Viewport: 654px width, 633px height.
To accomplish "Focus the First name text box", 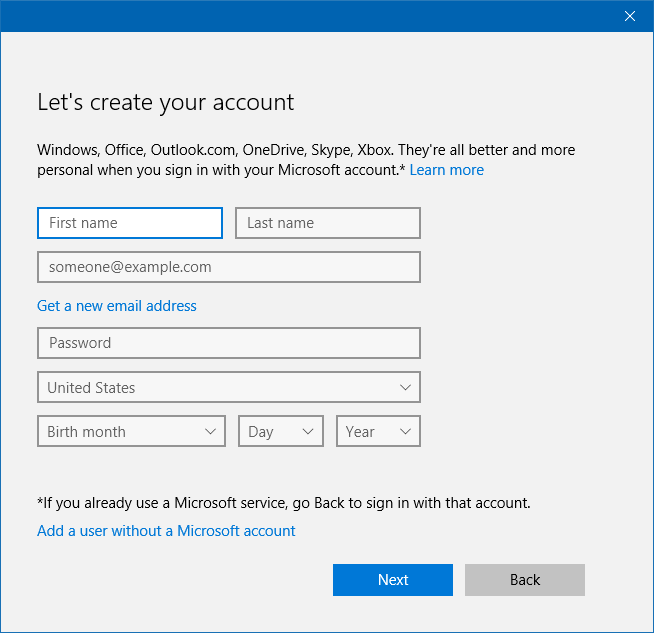I will (x=129, y=223).
